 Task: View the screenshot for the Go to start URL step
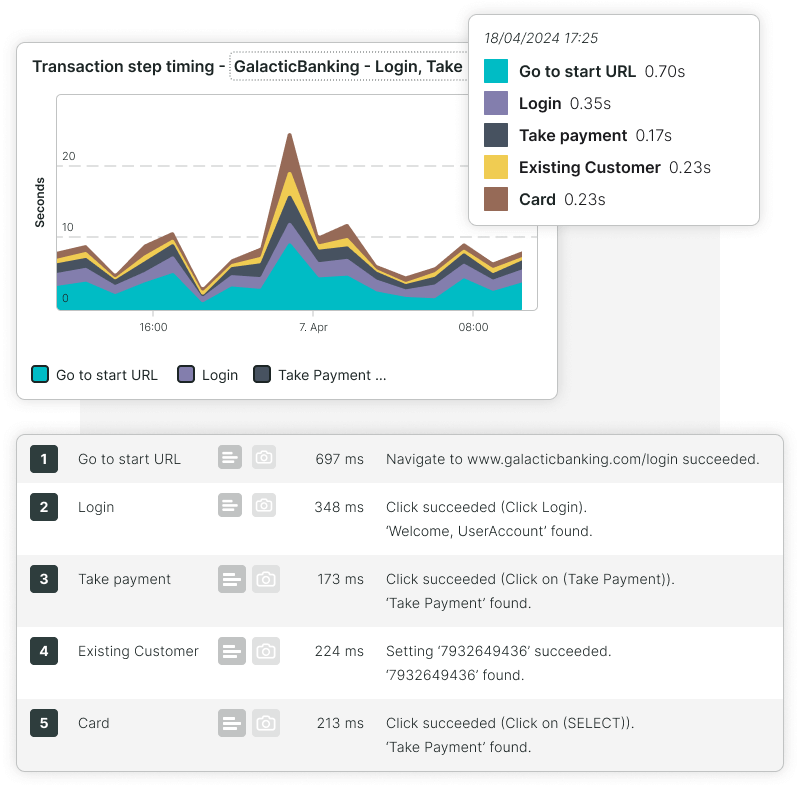[264, 457]
